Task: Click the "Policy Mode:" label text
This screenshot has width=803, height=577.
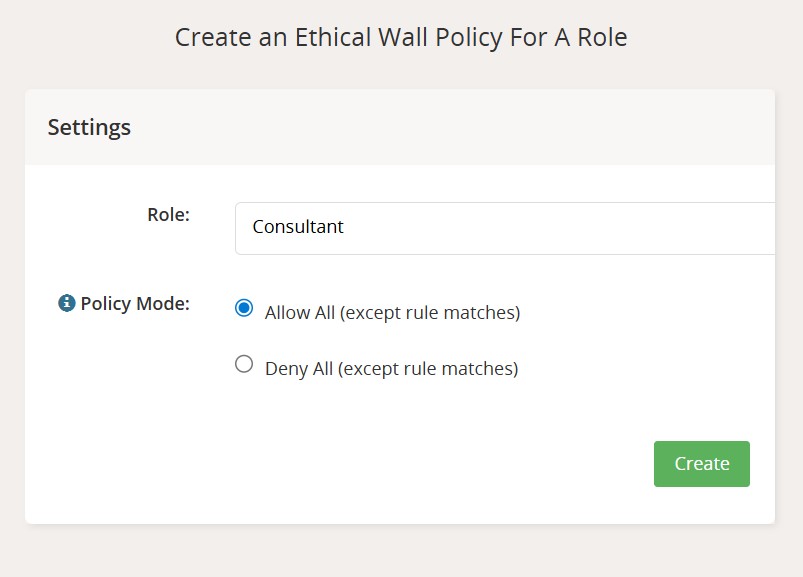Action: coord(135,303)
